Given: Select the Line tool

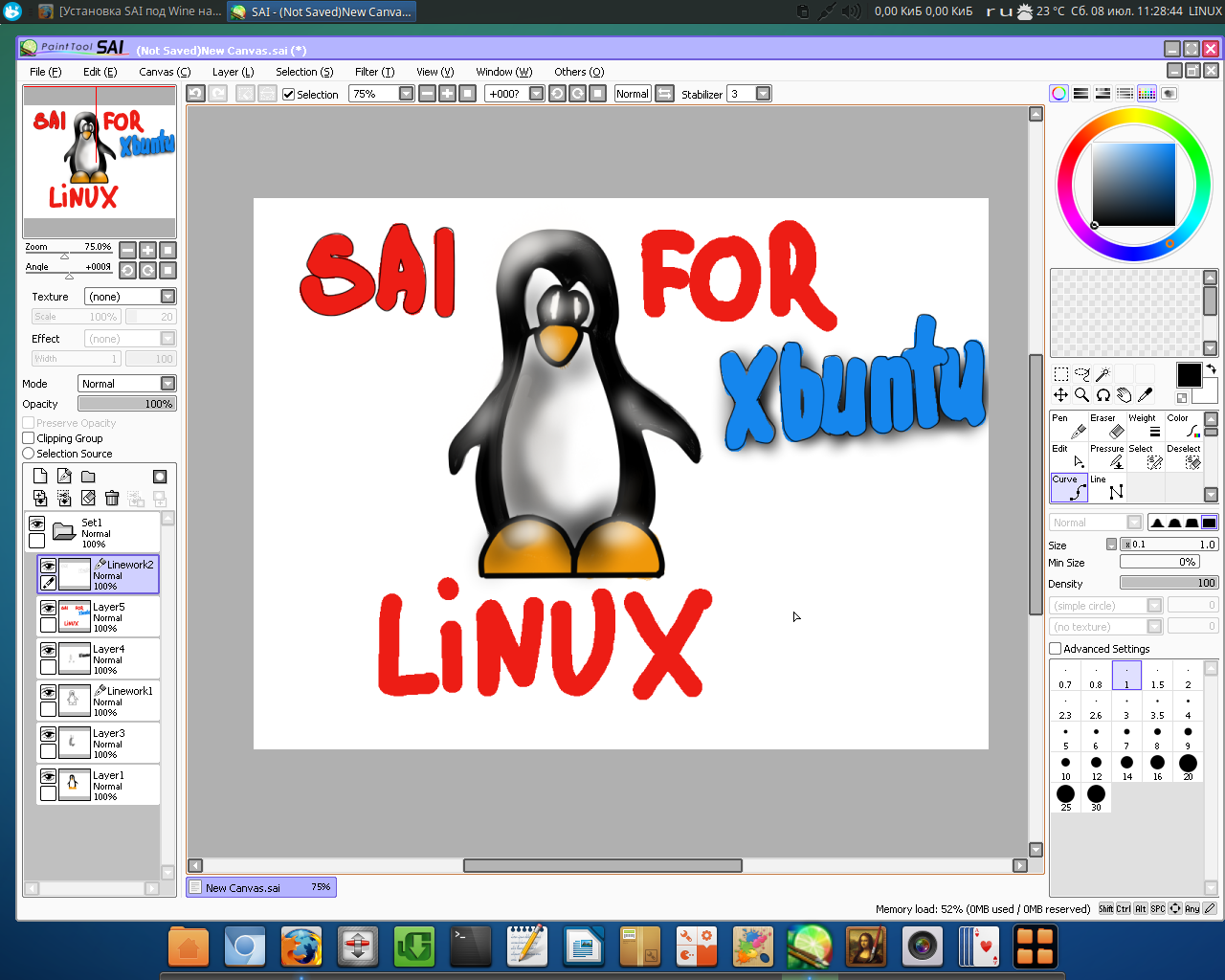Looking at the screenshot, I should tap(1106, 487).
